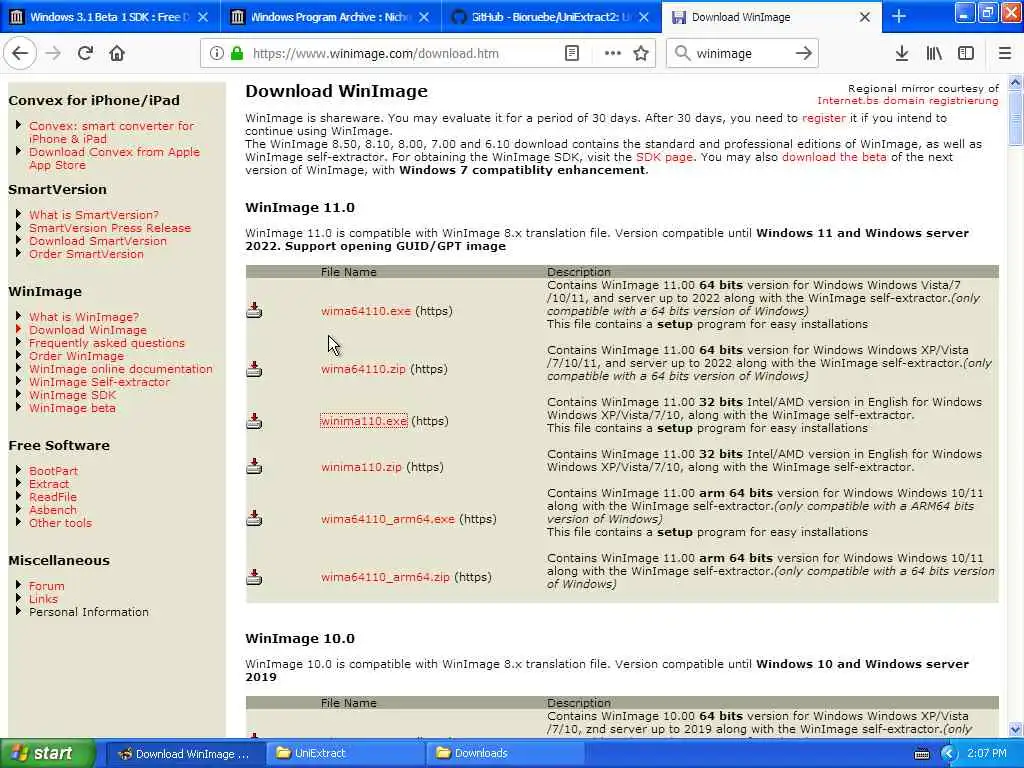Open the page actions three-dots menu
The height and width of the screenshot is (768, 1024).
coord(613,54)
